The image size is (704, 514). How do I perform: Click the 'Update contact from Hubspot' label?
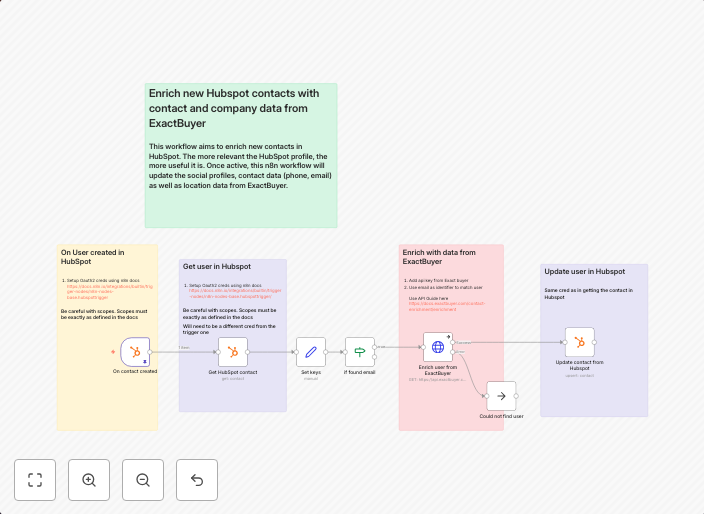(x=580, y=365)
